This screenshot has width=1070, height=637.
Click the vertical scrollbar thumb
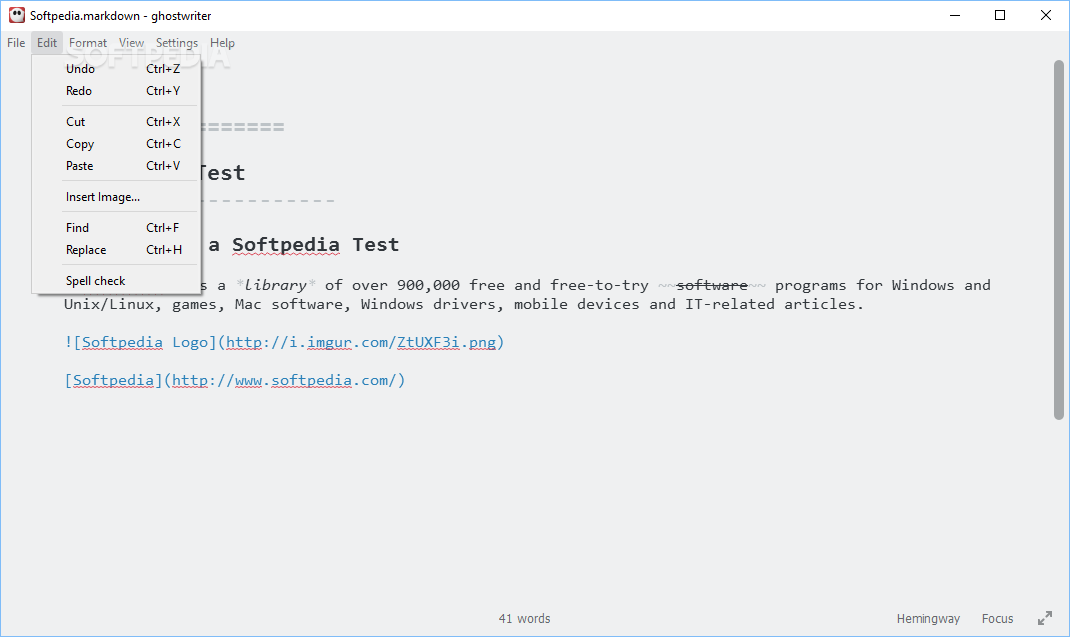pyautogui.click(x=1058, y=240)
